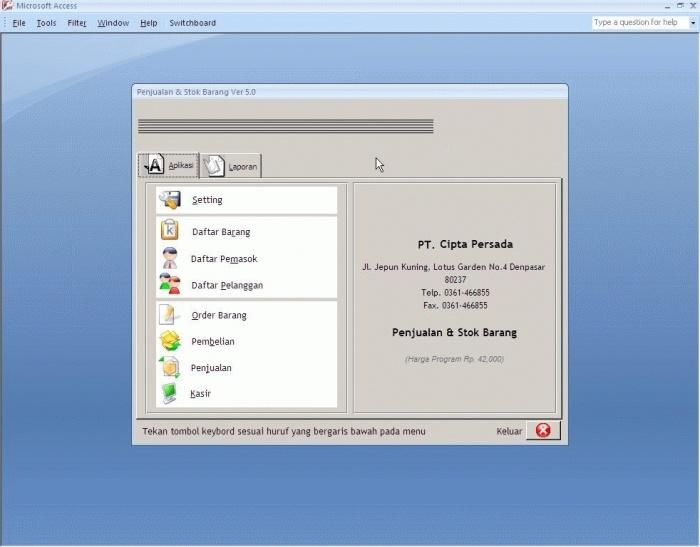Click the Daftar Barang clipboard icon
The width and height of the screenshot is (700, 547).
point(170,231)
